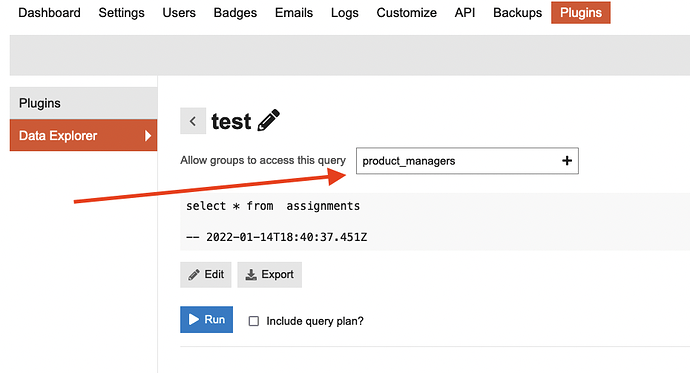690x373 pixels.
Task: Switch to the Users tab
Action: click(179, 13)
